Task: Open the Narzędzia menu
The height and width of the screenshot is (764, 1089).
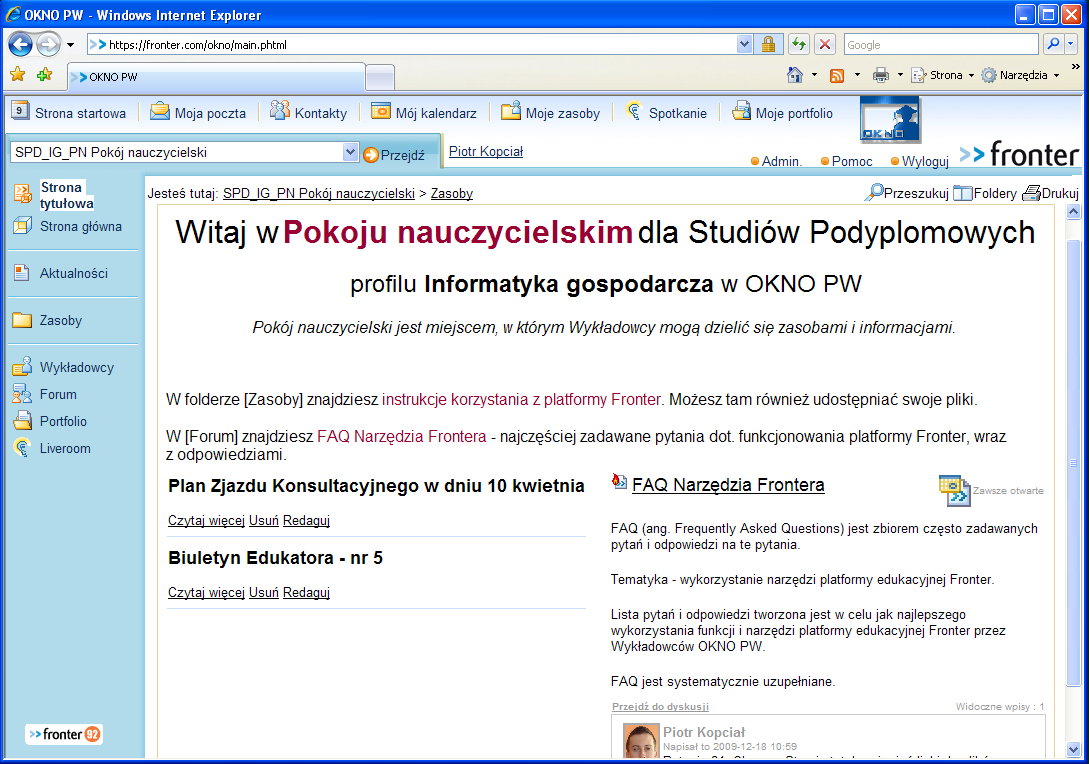Action: click(1020, 75)
